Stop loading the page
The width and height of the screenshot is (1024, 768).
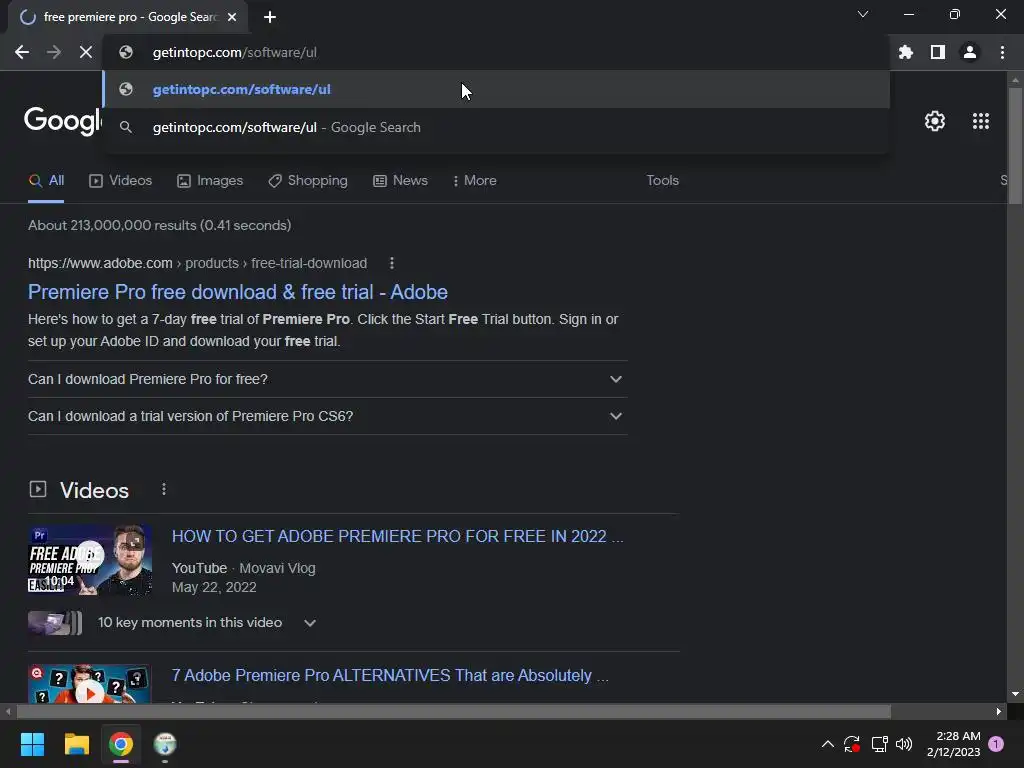[86, 52]
